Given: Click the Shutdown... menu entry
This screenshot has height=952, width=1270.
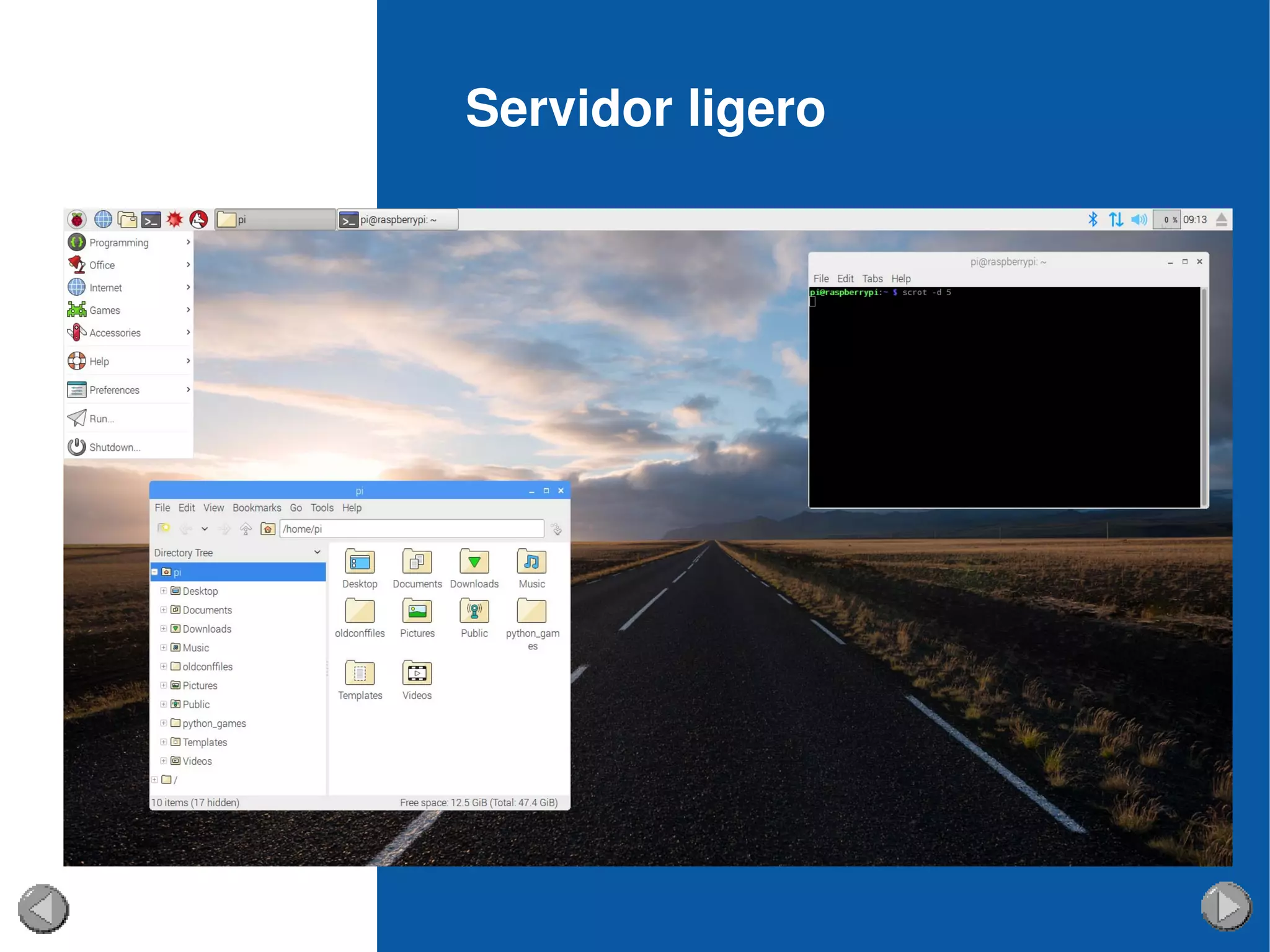Looking at the screenshot, I should [115, 447].
